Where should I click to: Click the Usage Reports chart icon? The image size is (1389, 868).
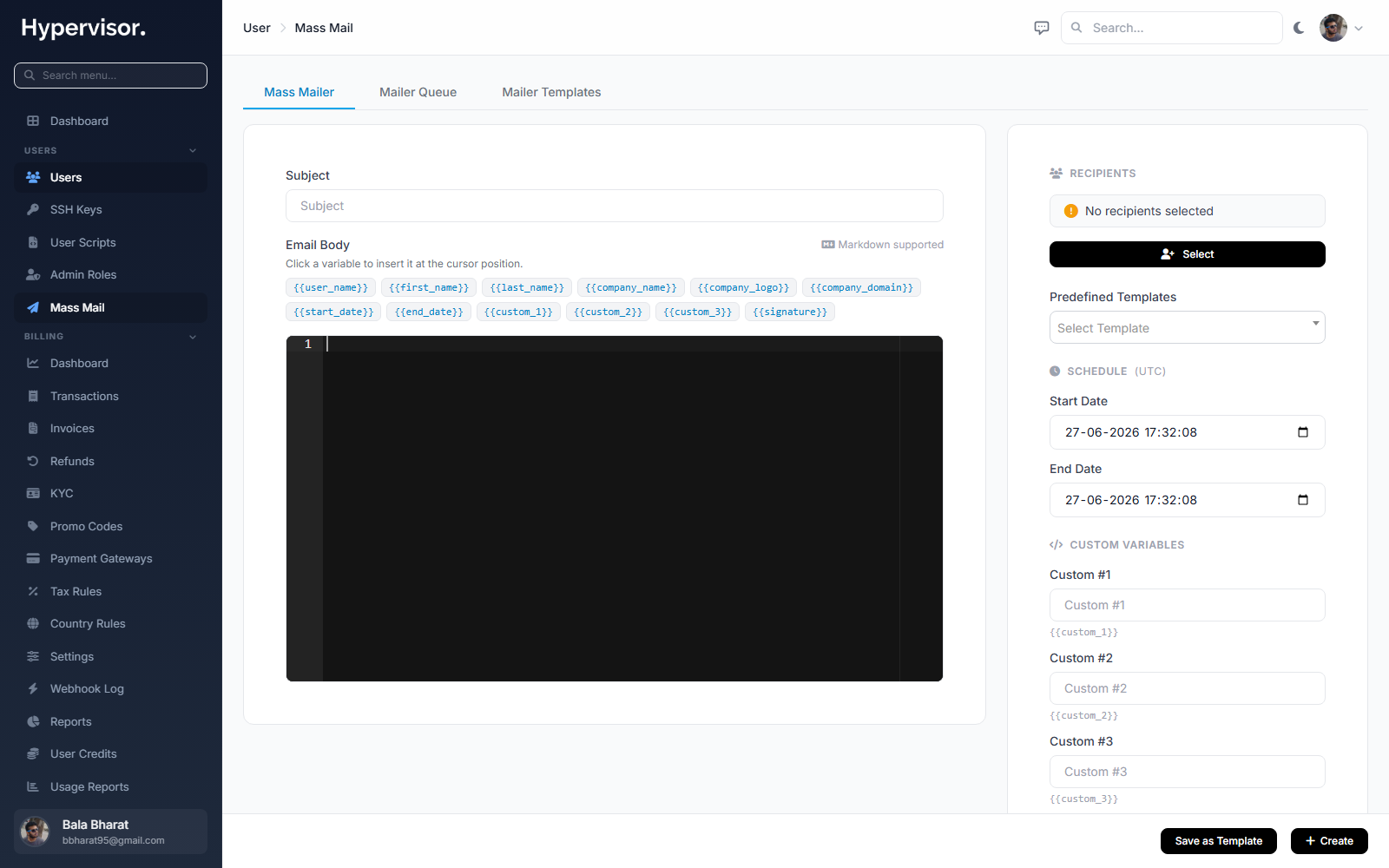tap(33, 786)
